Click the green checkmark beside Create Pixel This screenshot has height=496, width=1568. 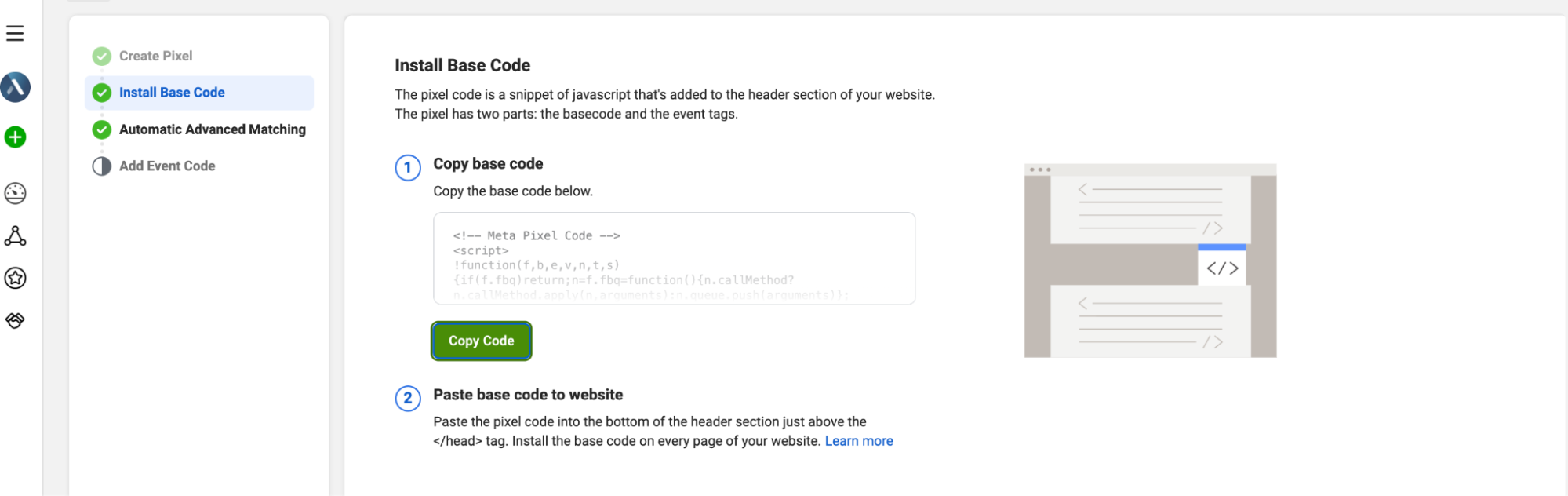tap(101, 55)
